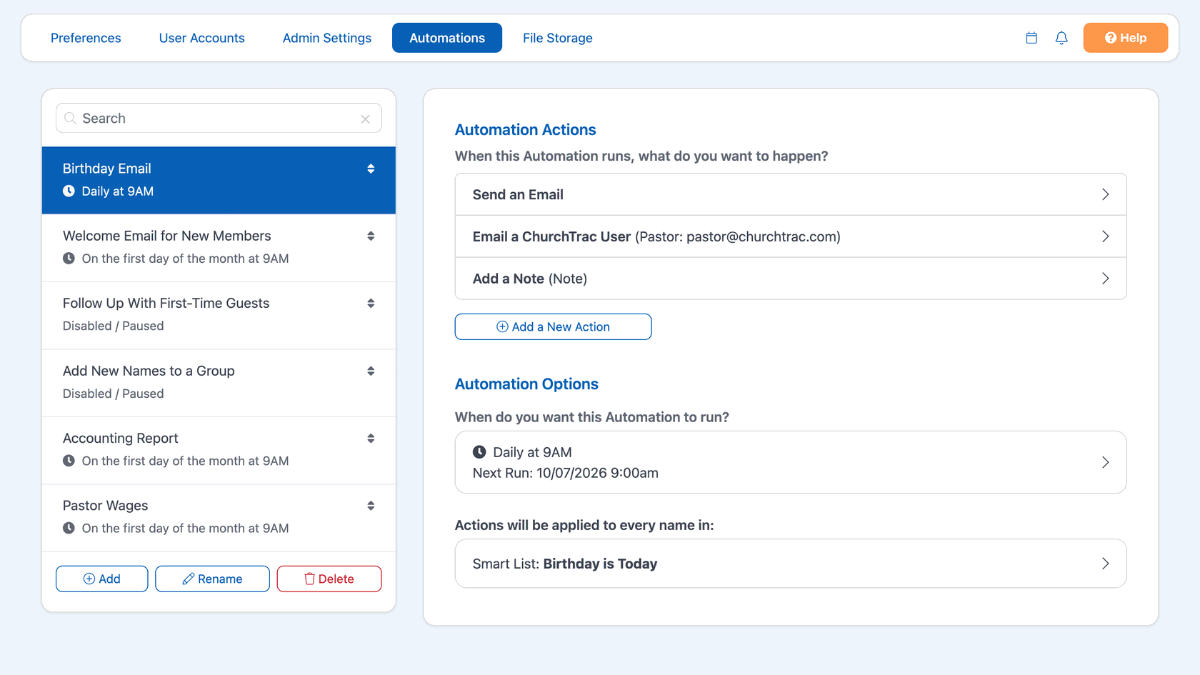Click reorder arrows on Follow Up With First-Time Guests
This screenshot has height=675, width=1200.
371,303
